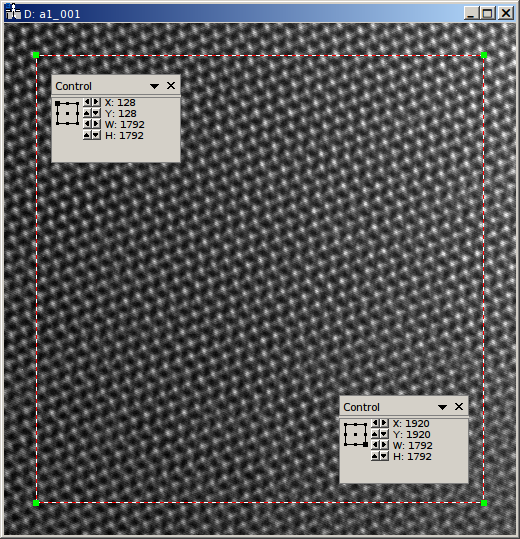
Task: Click the upper panel's 'Control' title label
Action: coord(73,86)
